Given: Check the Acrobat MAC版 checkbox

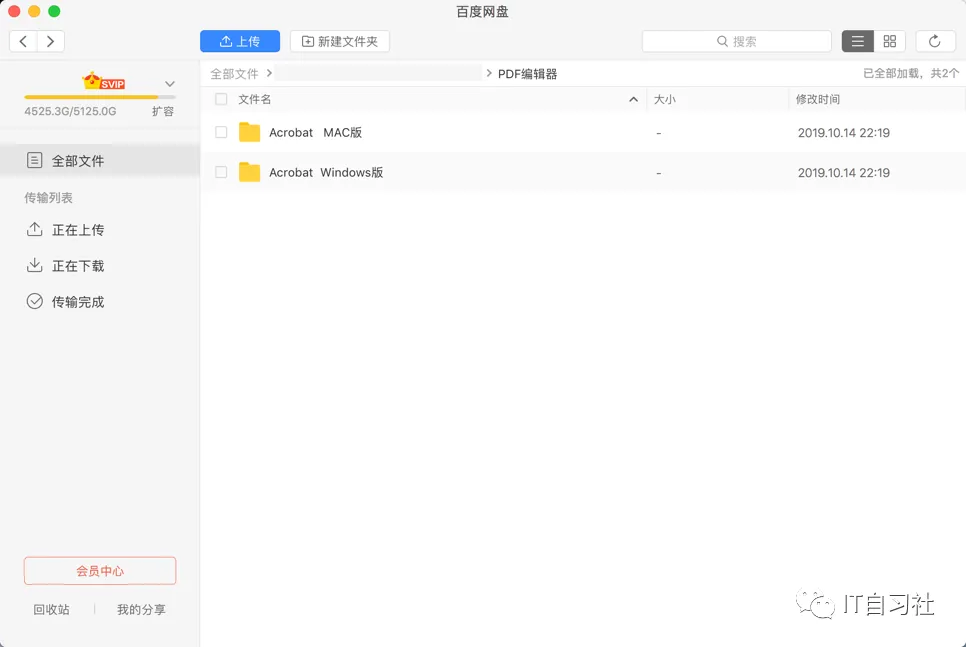Looking at the screenshot, I should click(221, 132).
